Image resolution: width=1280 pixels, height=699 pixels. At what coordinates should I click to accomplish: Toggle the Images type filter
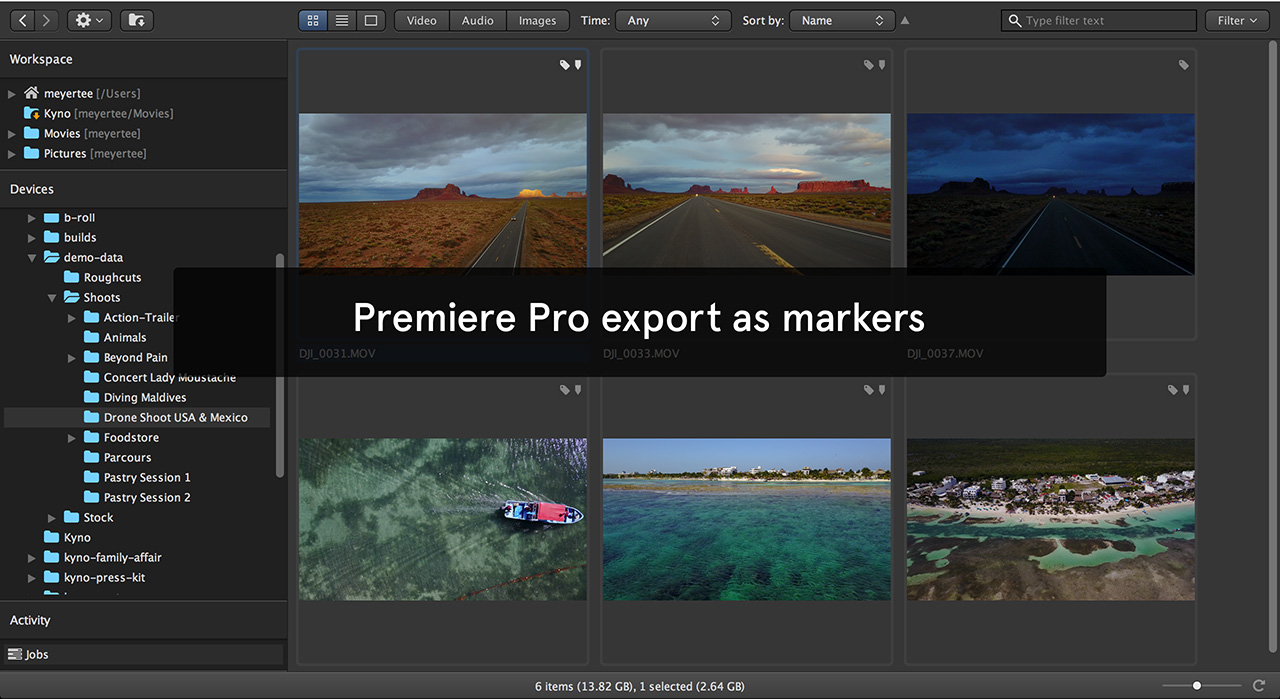(x=537, y=20)
